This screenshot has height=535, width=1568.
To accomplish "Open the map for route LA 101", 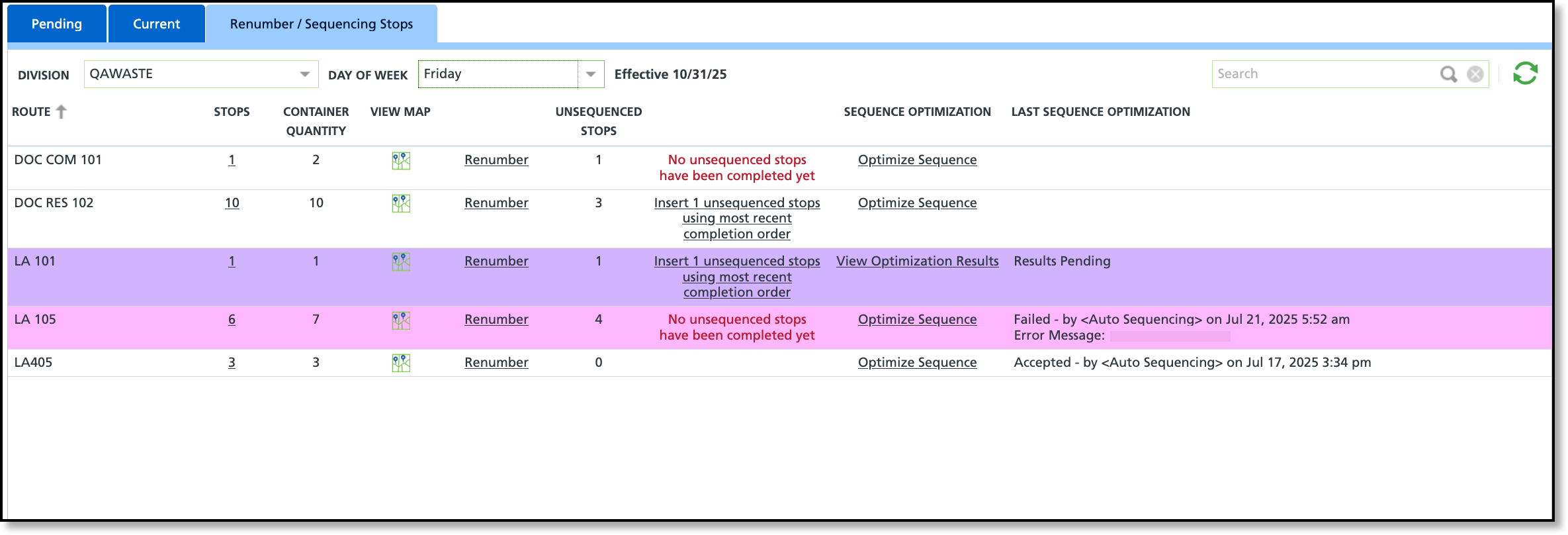I will (401, 262).
